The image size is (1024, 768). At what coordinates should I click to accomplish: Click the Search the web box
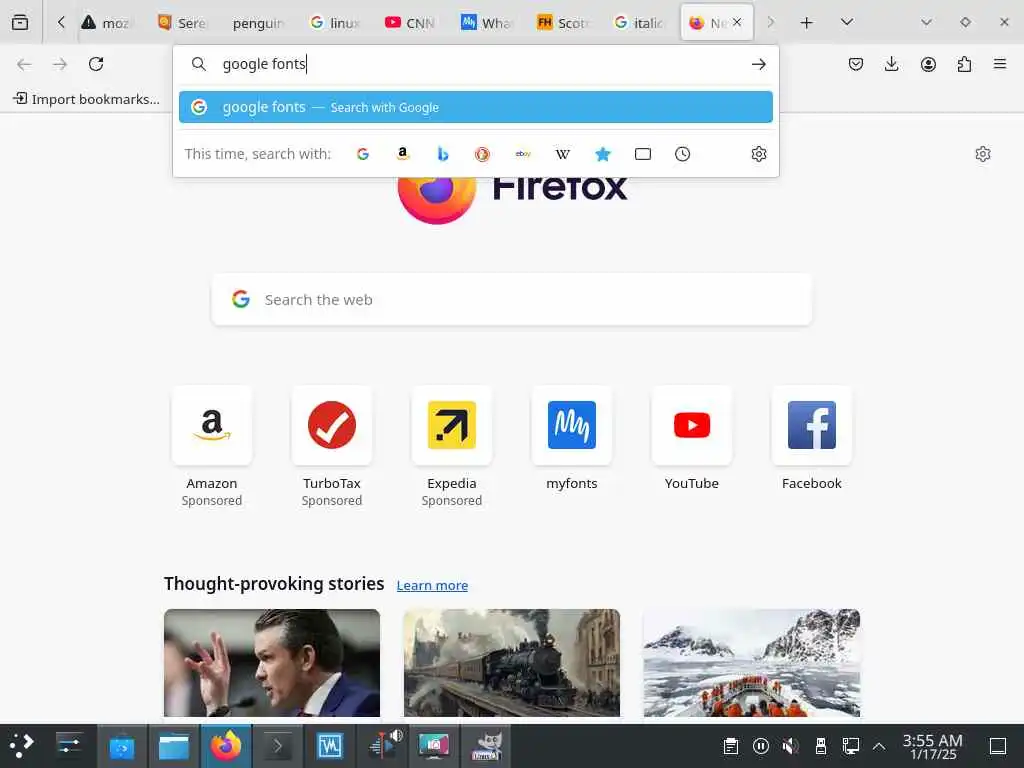point(511,300)
